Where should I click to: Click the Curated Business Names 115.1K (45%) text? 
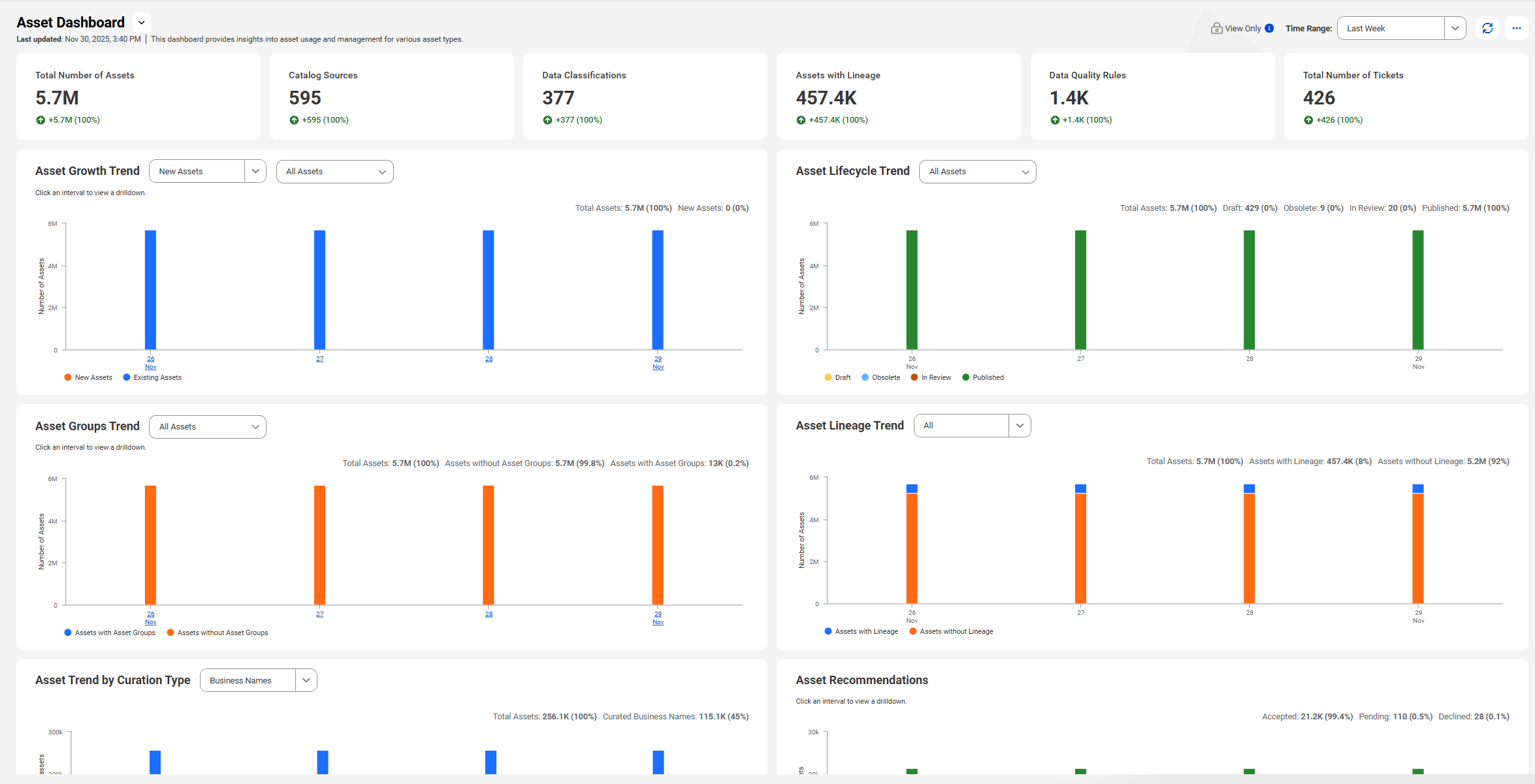(675, 717)
